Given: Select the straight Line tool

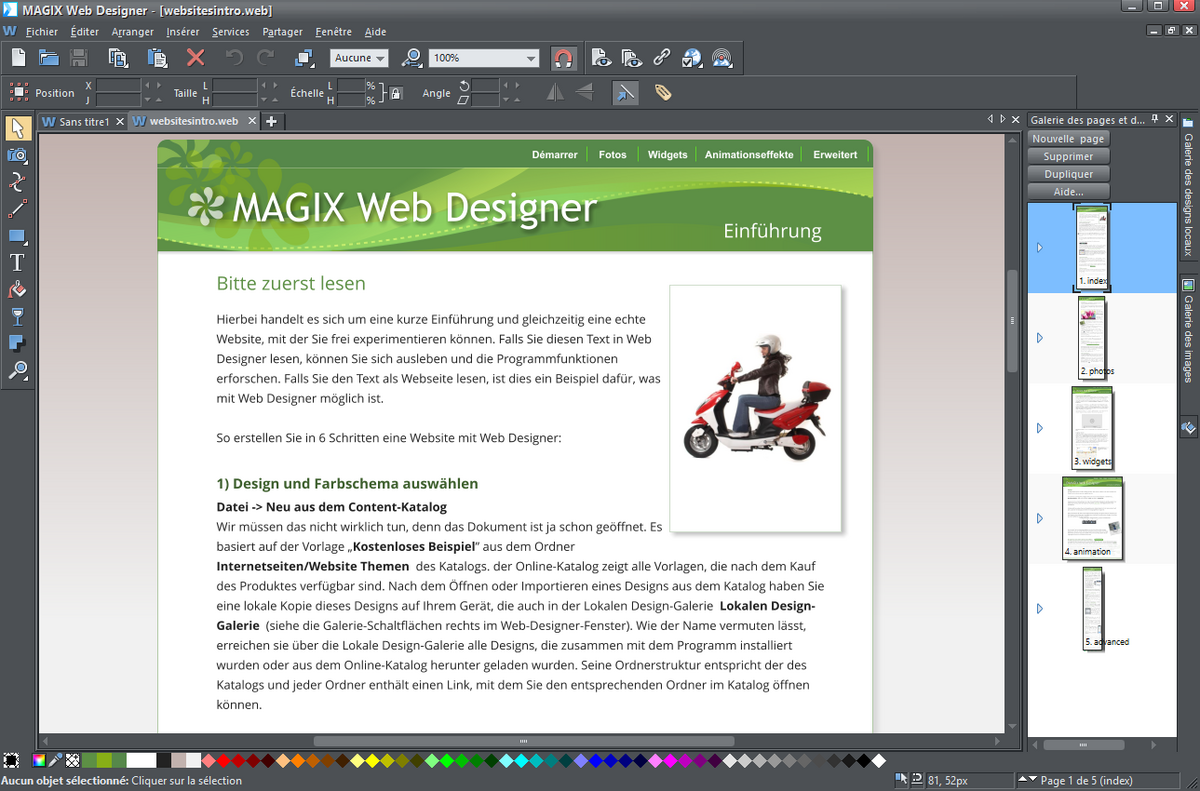Looking at the screenshot, I should 17,209.
